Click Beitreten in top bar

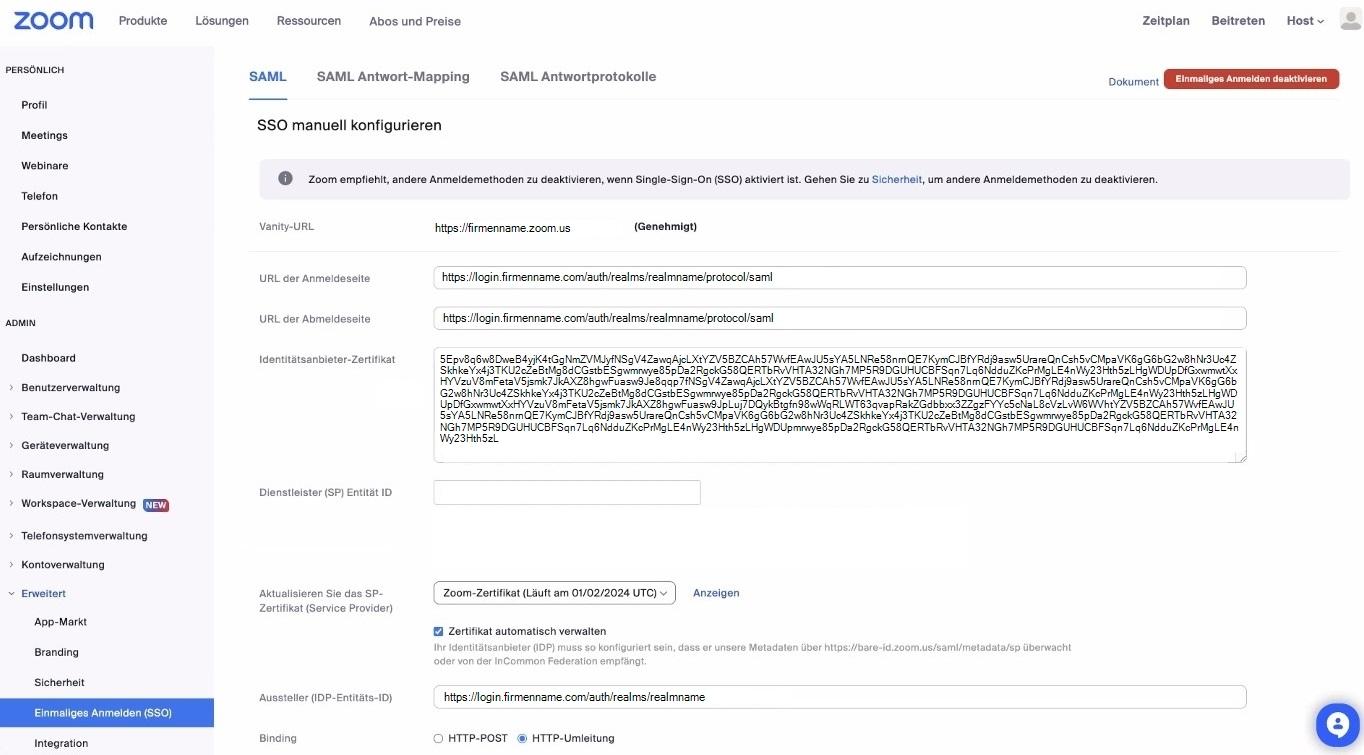pyautogui.click(x=1238, y=21)
